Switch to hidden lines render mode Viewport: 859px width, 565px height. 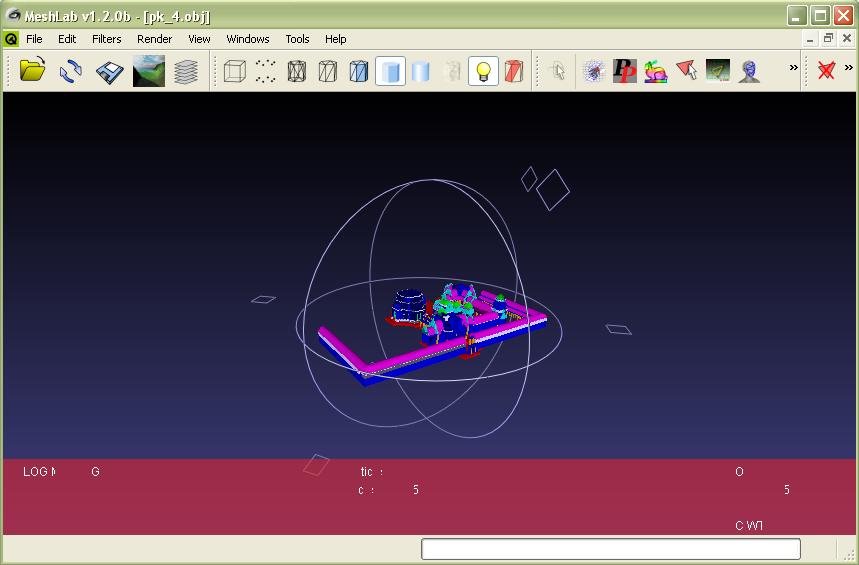click(328, 71)
